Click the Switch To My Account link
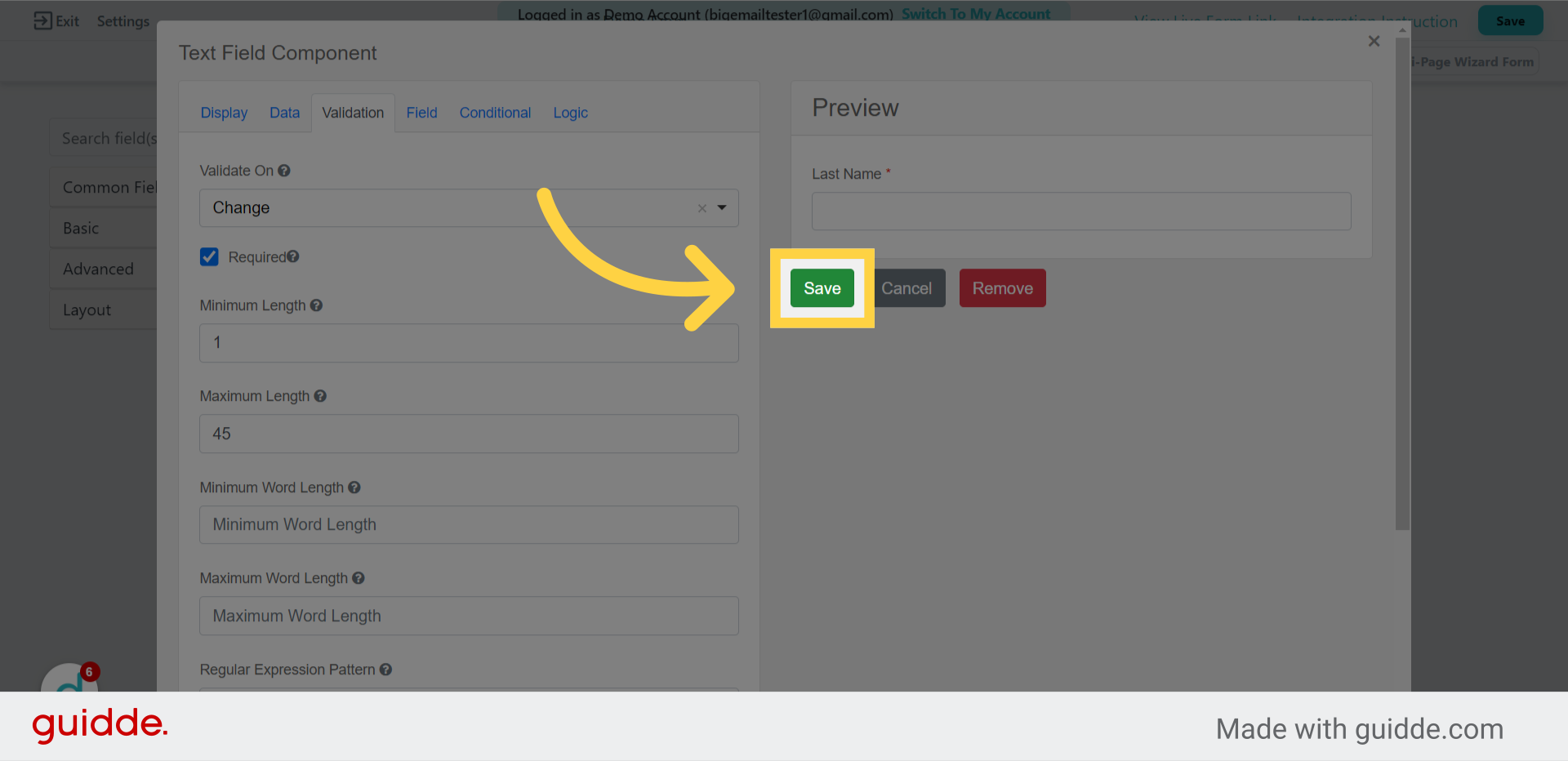 point(976,14)
